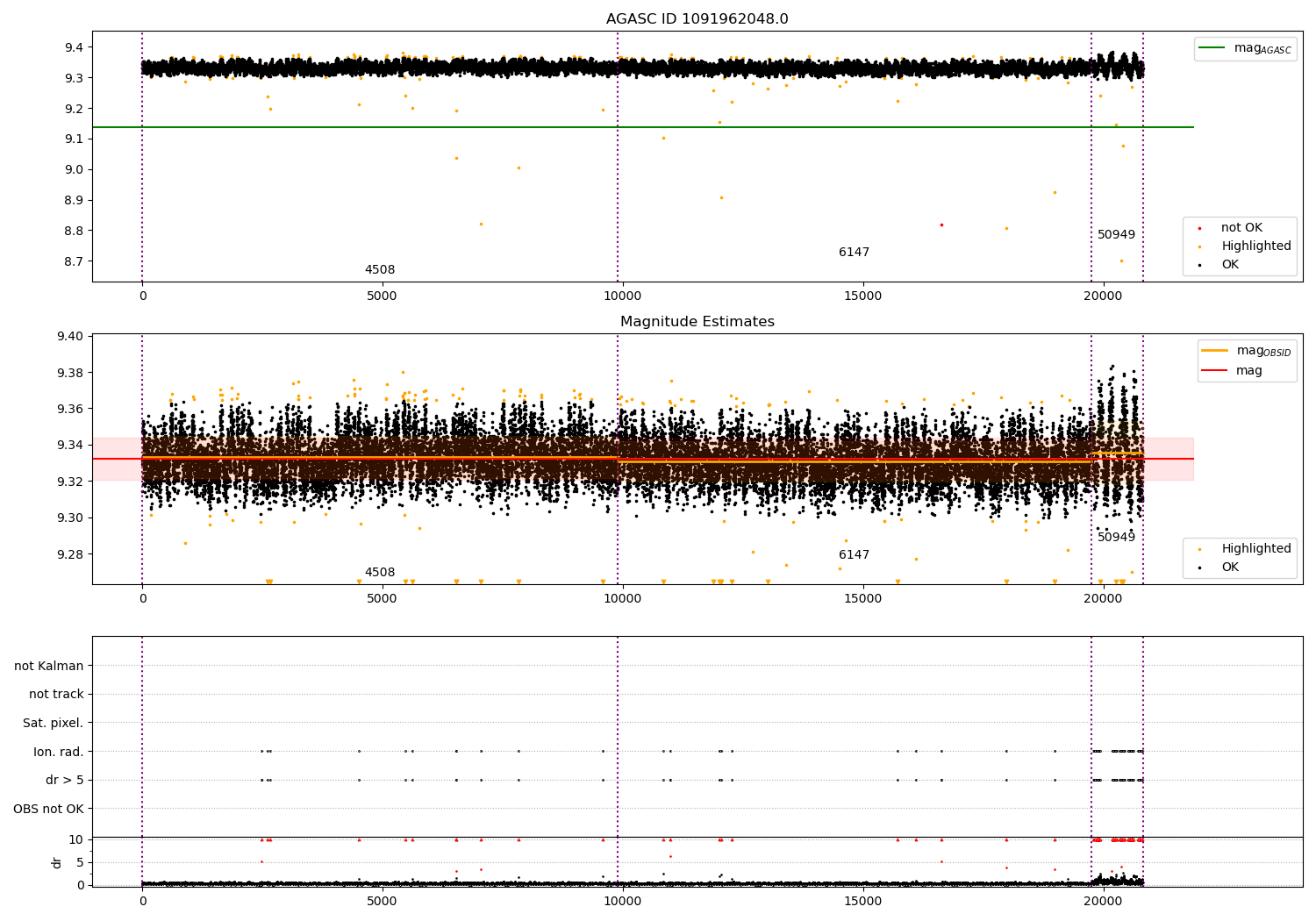The image size is (1316, 921).
Task: Click the '5000' x-tick under middle plot
Action: (x=383, y=599)
